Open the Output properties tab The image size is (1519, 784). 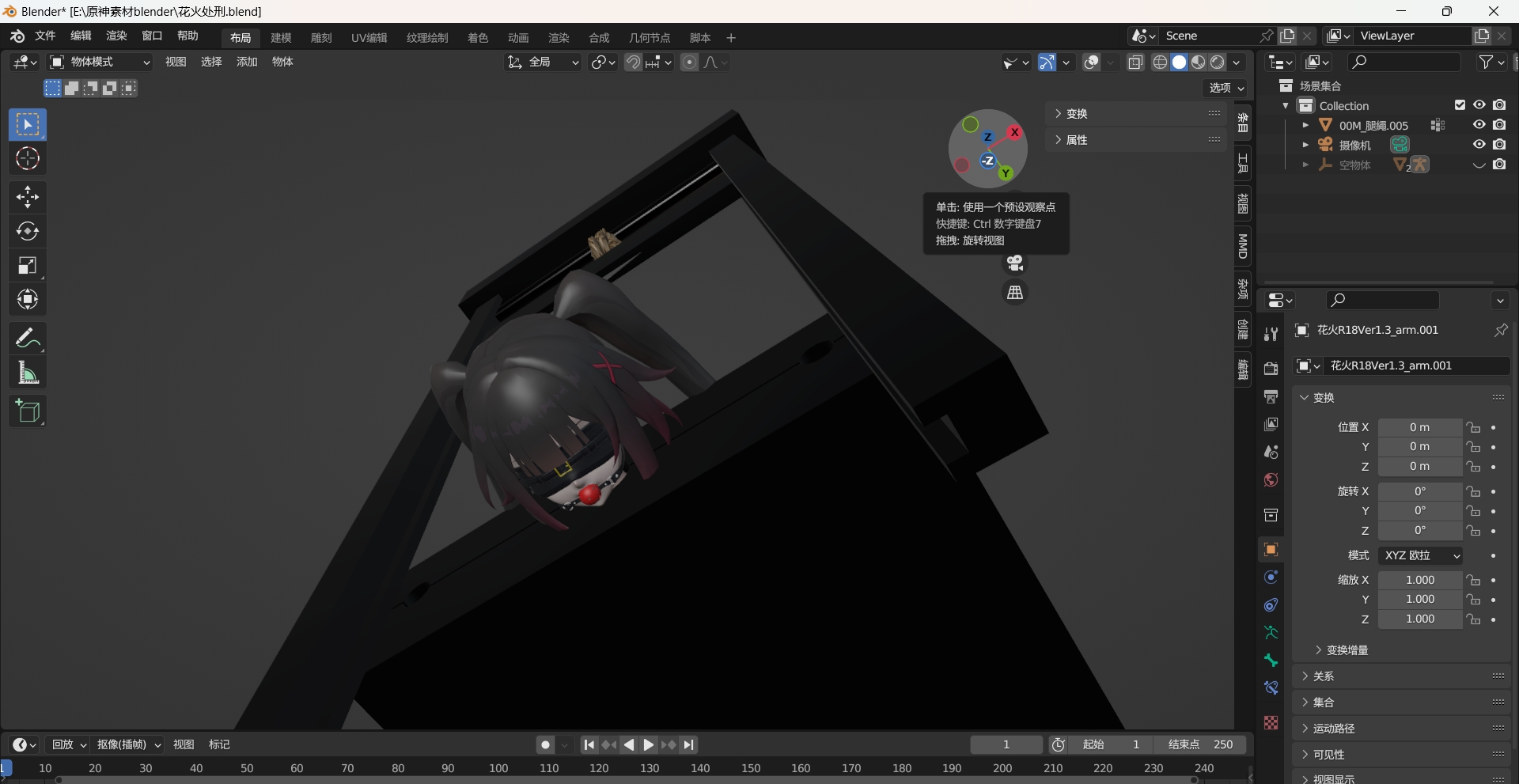1271,396
